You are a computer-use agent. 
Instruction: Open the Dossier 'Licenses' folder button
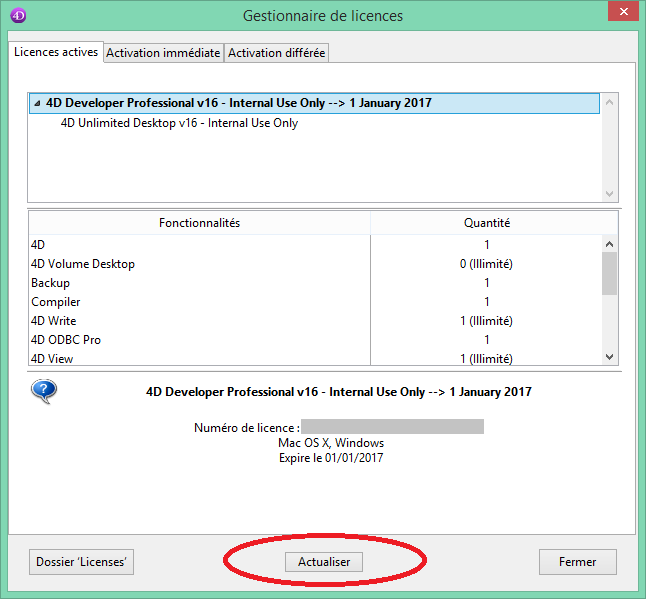click(x=81, y=562)
